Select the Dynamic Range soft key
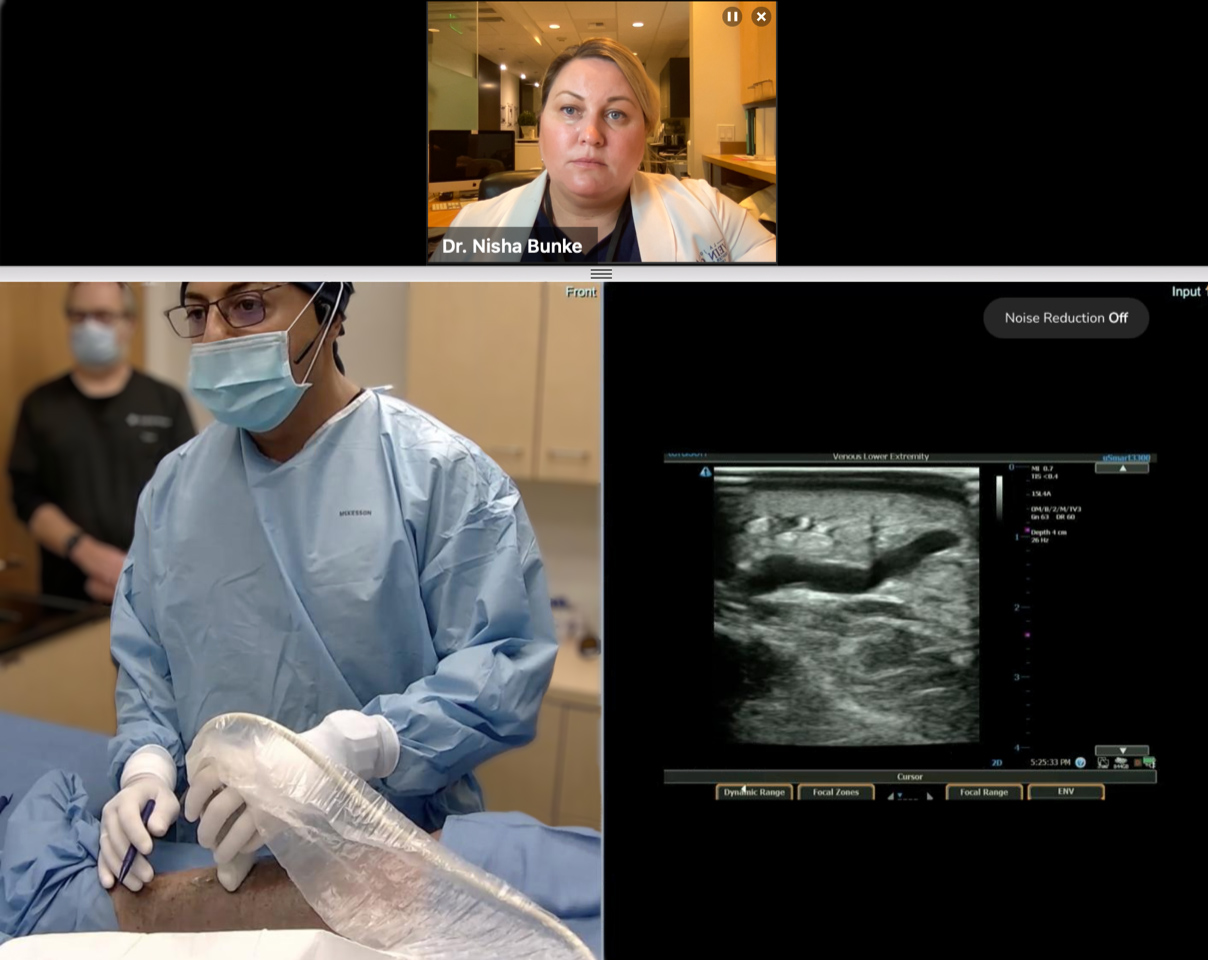Image resolution: width=1208 pixels, height=960 pixels. tap(754, 792)
